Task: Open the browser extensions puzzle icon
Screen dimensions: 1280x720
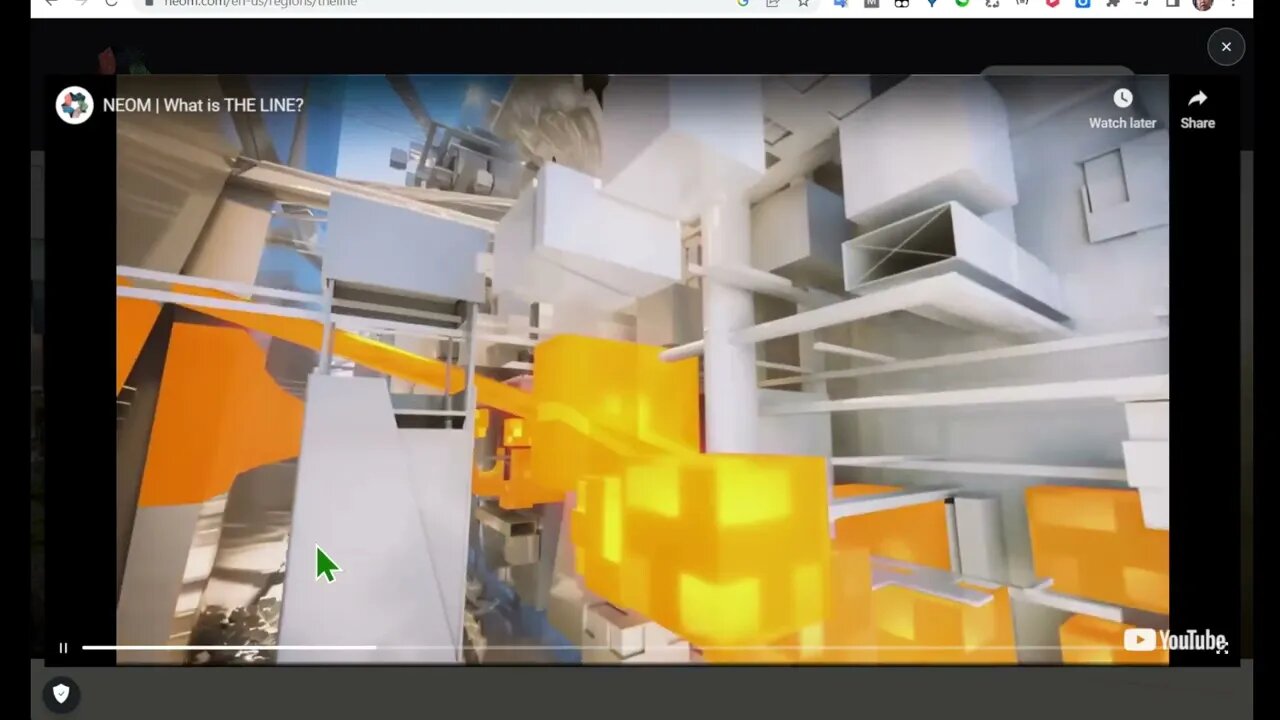Action: tap(1112, 4)
